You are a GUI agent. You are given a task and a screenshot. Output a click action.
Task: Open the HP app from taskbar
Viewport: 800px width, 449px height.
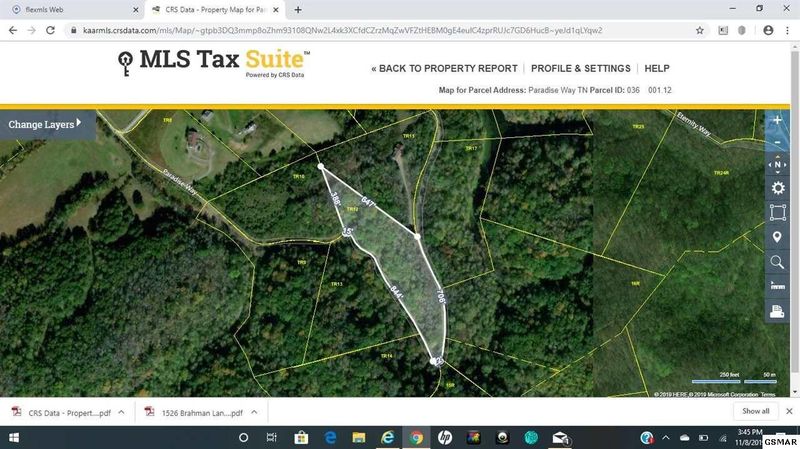pyautogui.click(x=444, y=438)
